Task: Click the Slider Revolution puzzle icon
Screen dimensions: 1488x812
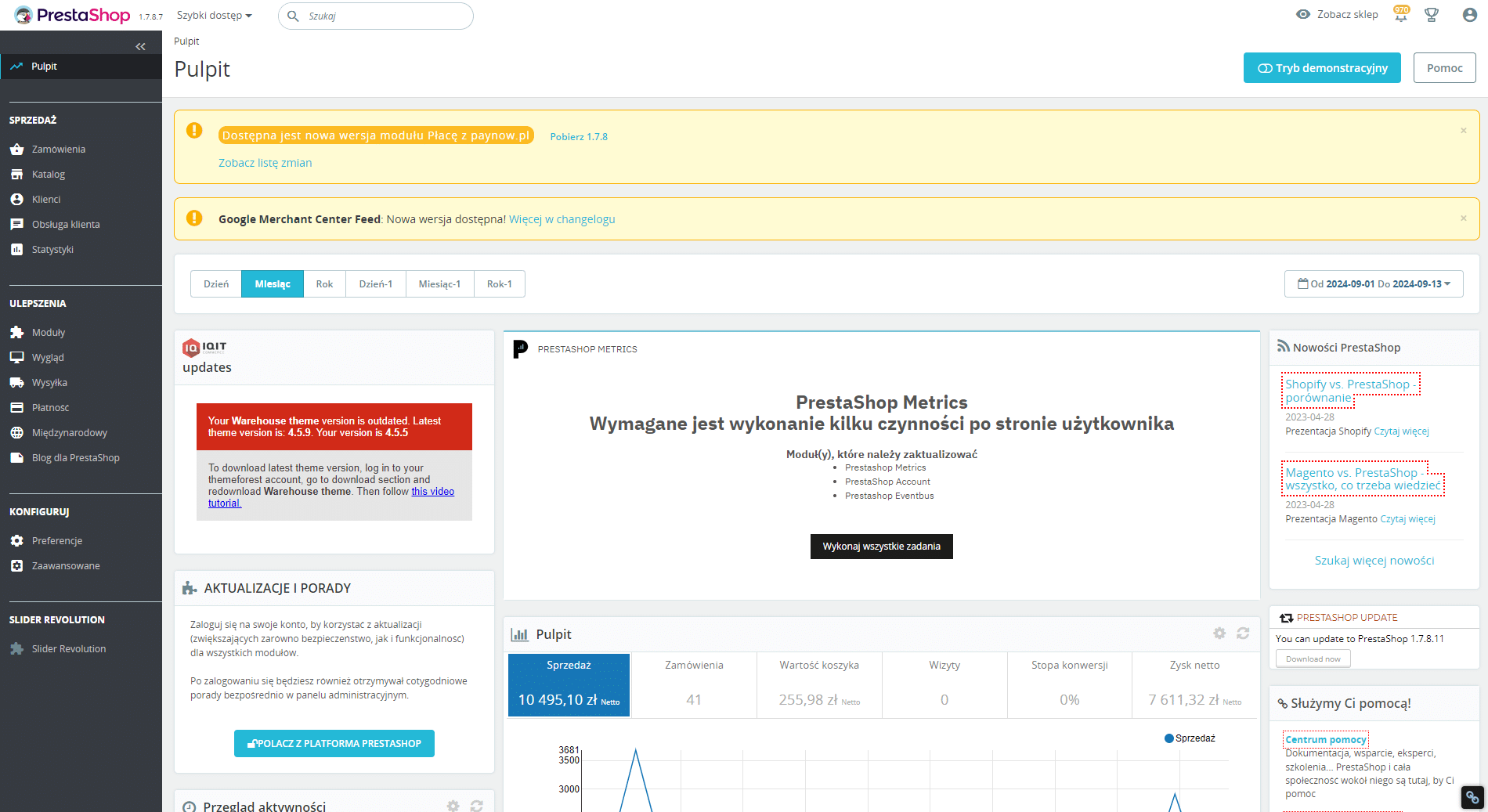Action: click(x=17, y=649)
